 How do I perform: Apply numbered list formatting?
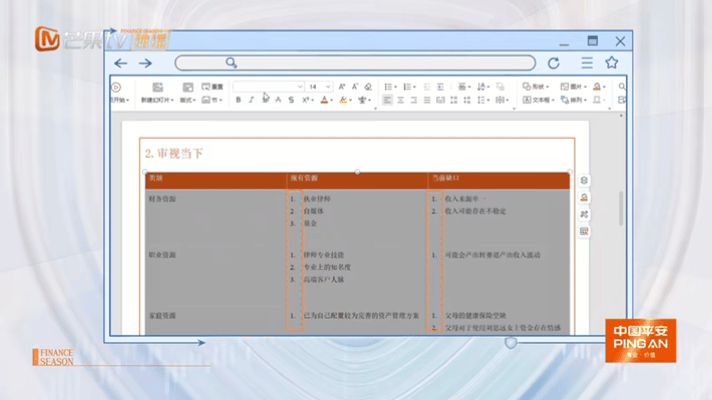(x=407, y=86)
